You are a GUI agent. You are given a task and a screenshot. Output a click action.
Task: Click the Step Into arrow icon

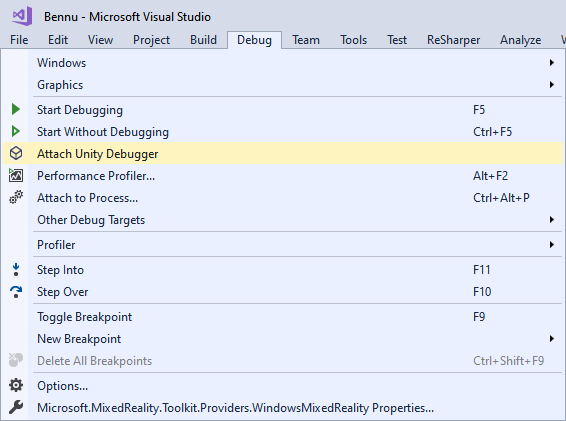pyautogui.click(x=16, y=269)
